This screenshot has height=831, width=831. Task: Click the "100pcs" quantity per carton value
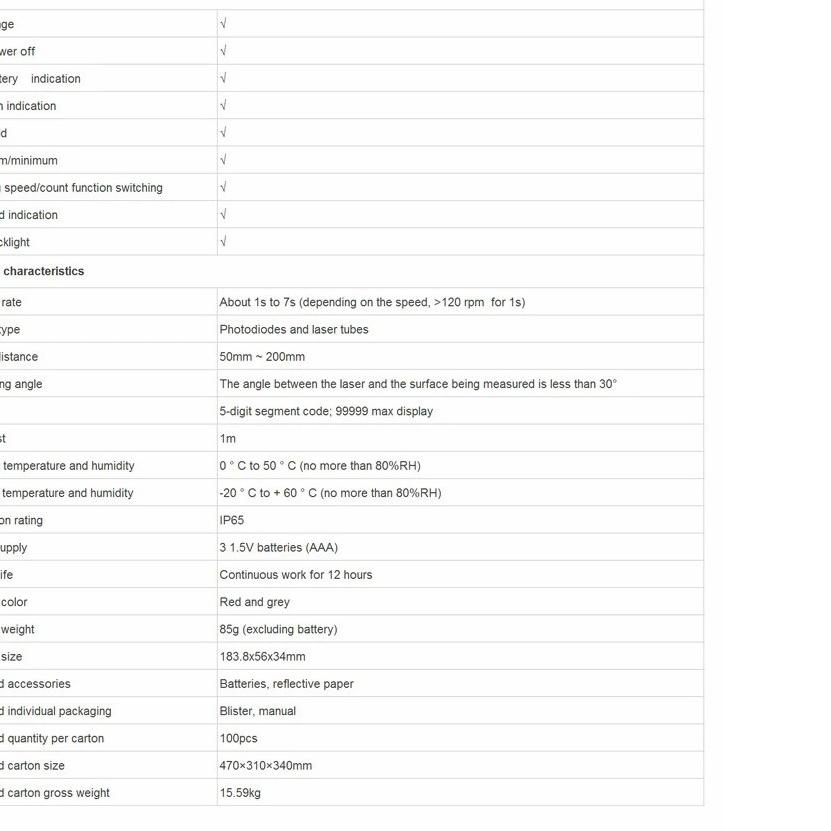238,738
